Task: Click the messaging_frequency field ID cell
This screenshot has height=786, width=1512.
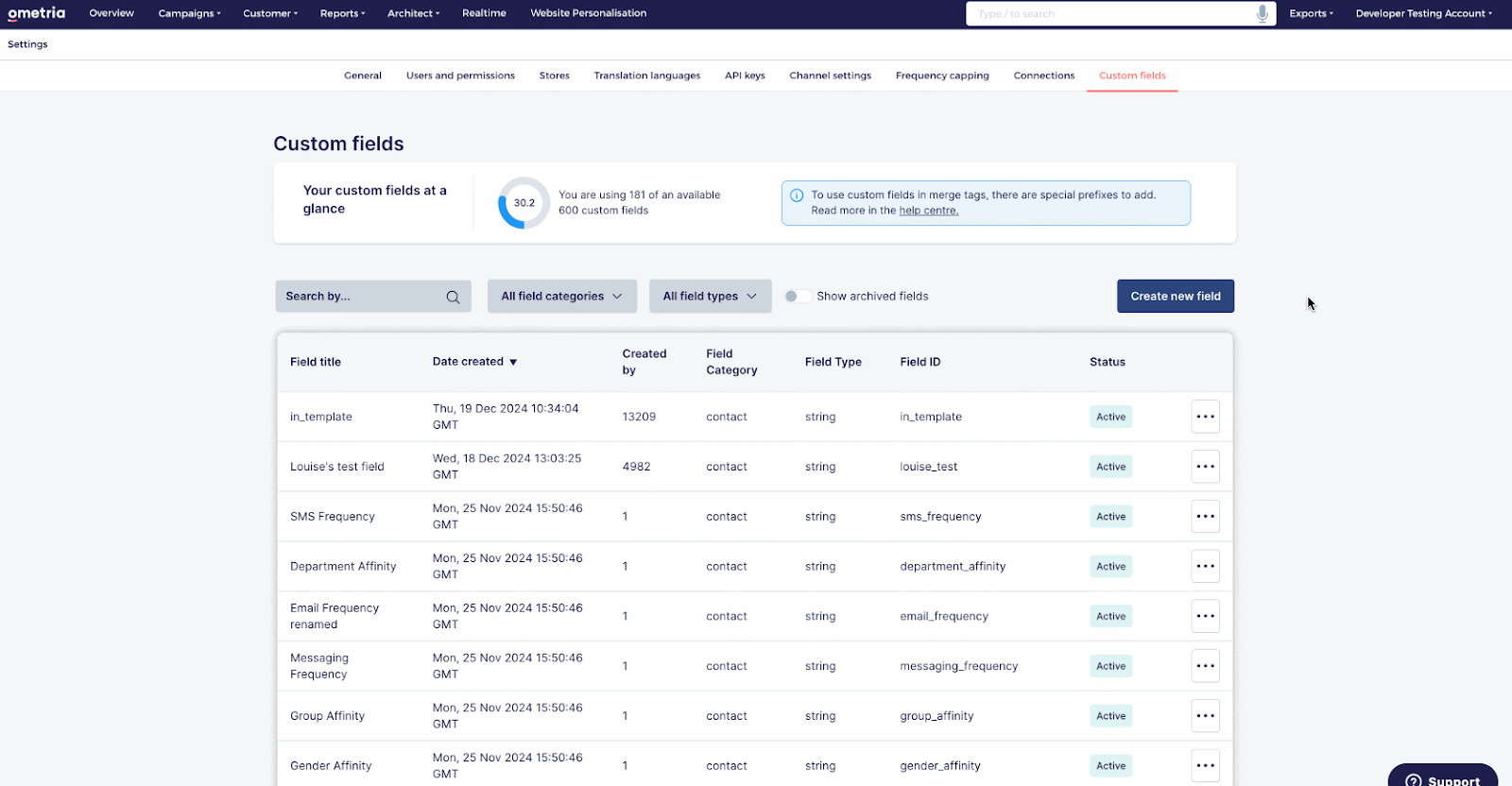Action: pyautogui.click(x=958, y=666)
